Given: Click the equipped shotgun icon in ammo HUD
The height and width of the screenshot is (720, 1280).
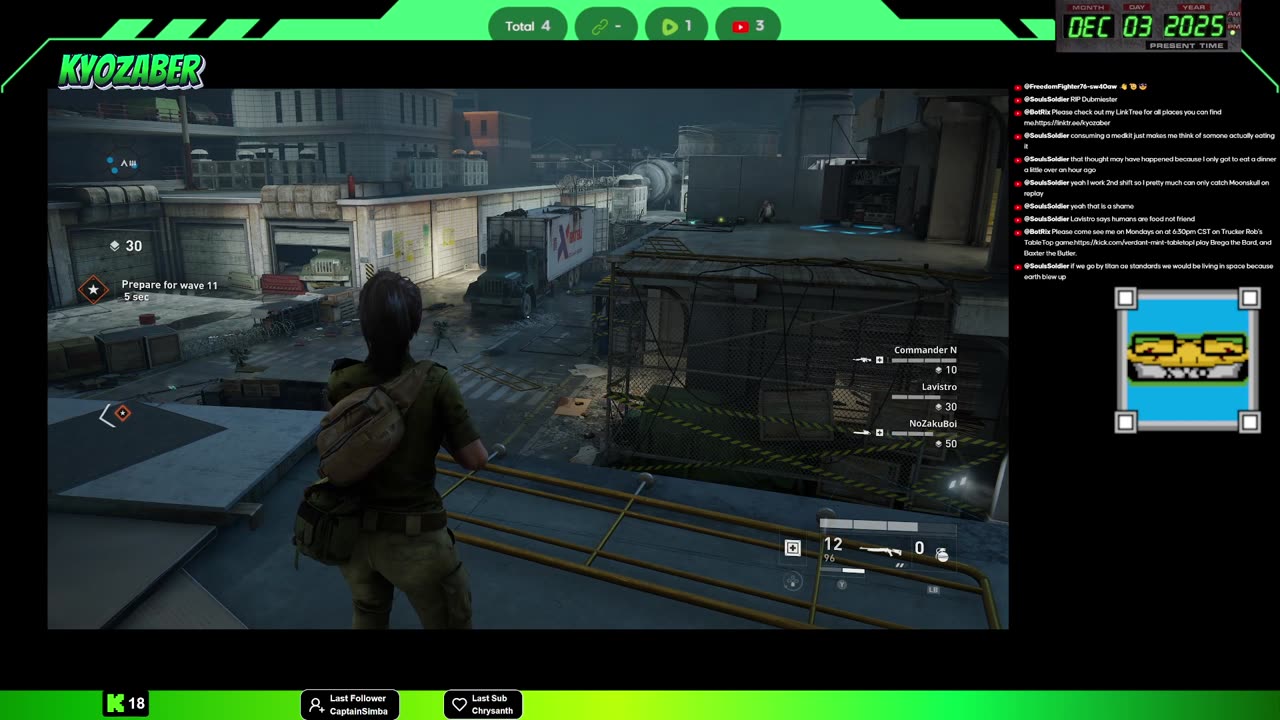Looking at the screenshot, I should point(880,550).
